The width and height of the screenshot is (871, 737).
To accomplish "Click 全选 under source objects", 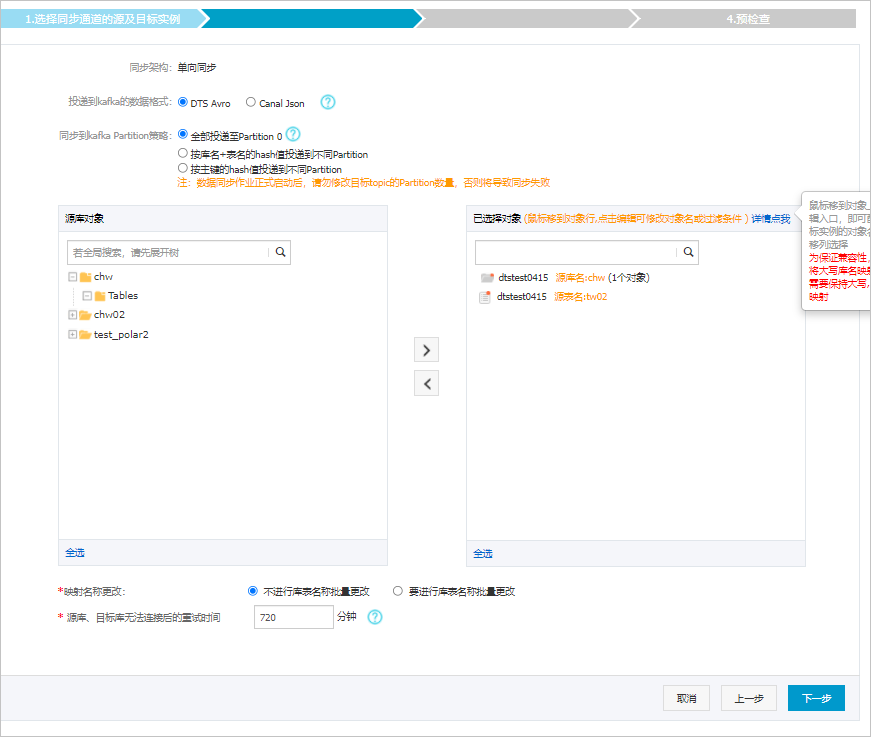I will tap(75, 553).
